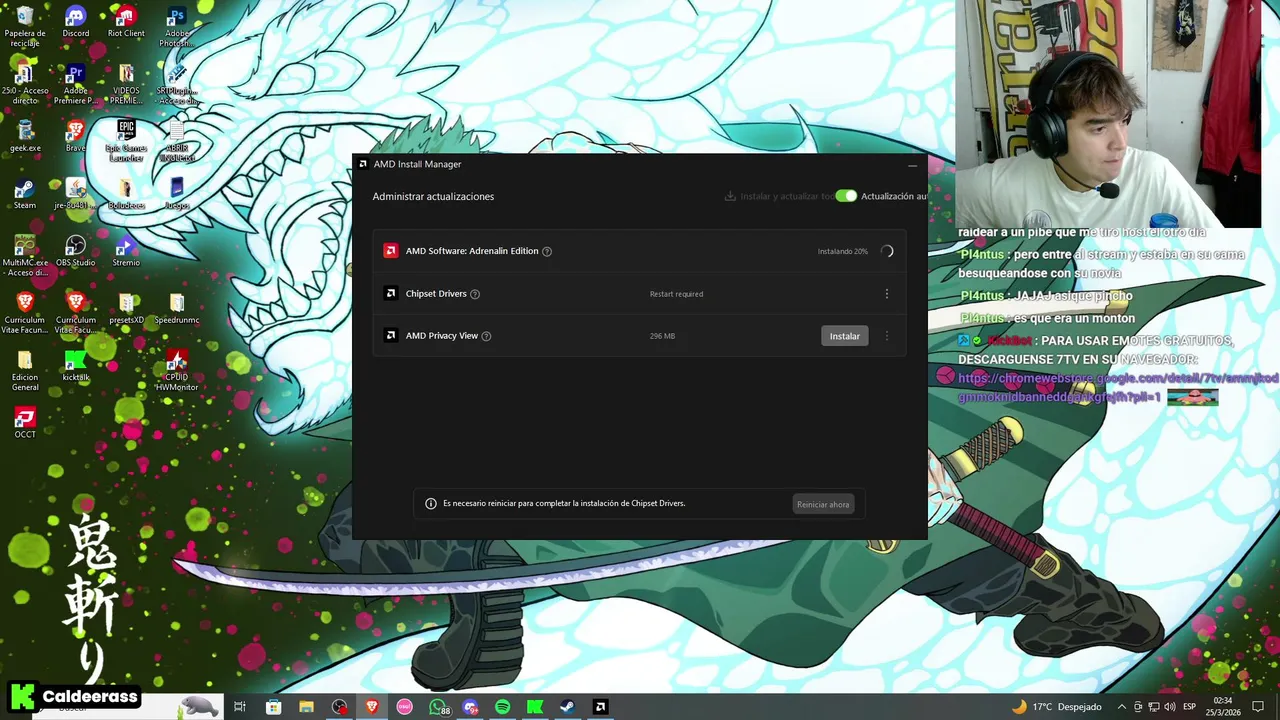Viewport: 1280px width, 720px height.
Task: Toggle the Actualización automatic update switch
Action: coord(846,196)
